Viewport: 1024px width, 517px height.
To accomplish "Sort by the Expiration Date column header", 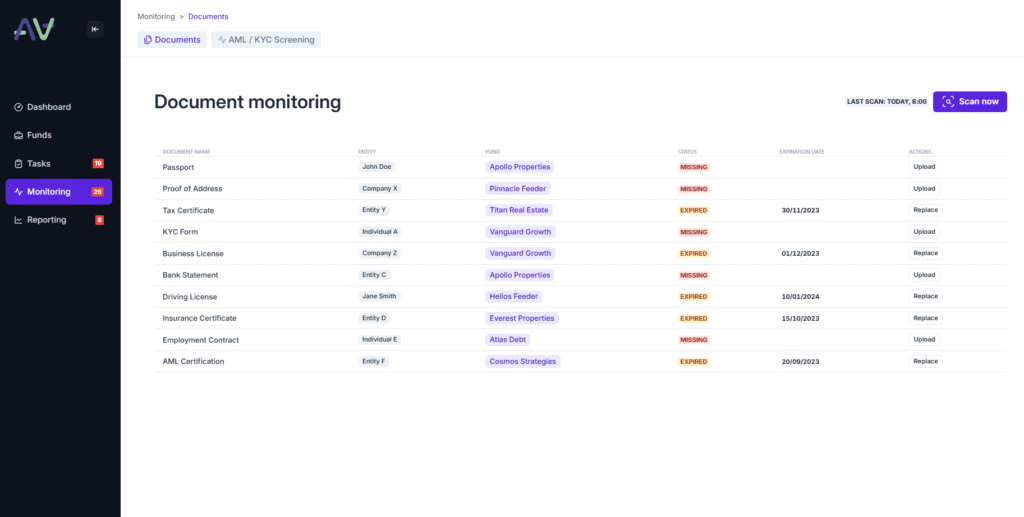I will click(801, 152).
